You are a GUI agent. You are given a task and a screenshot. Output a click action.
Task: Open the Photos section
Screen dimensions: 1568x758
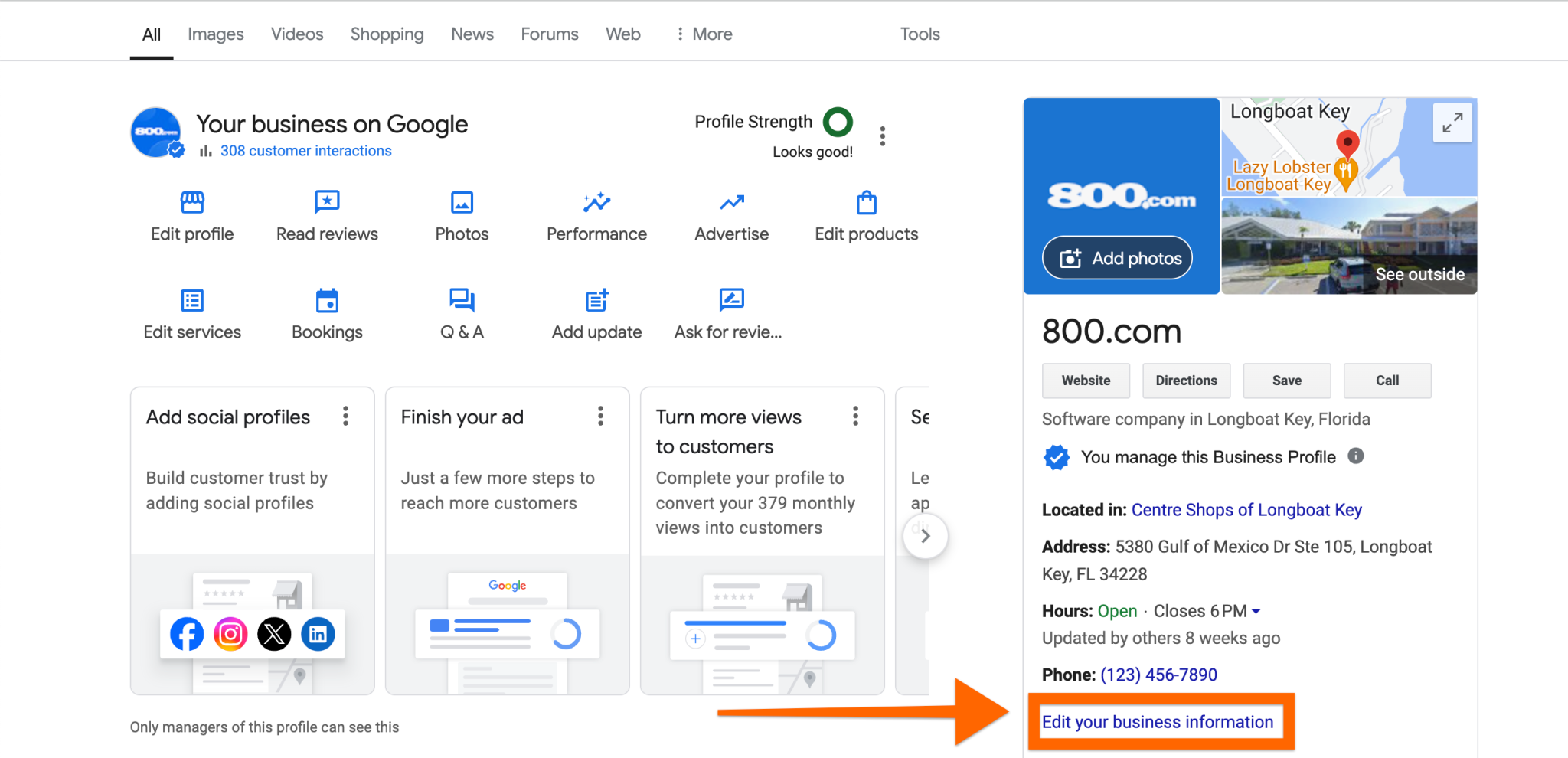pos(462,217)
